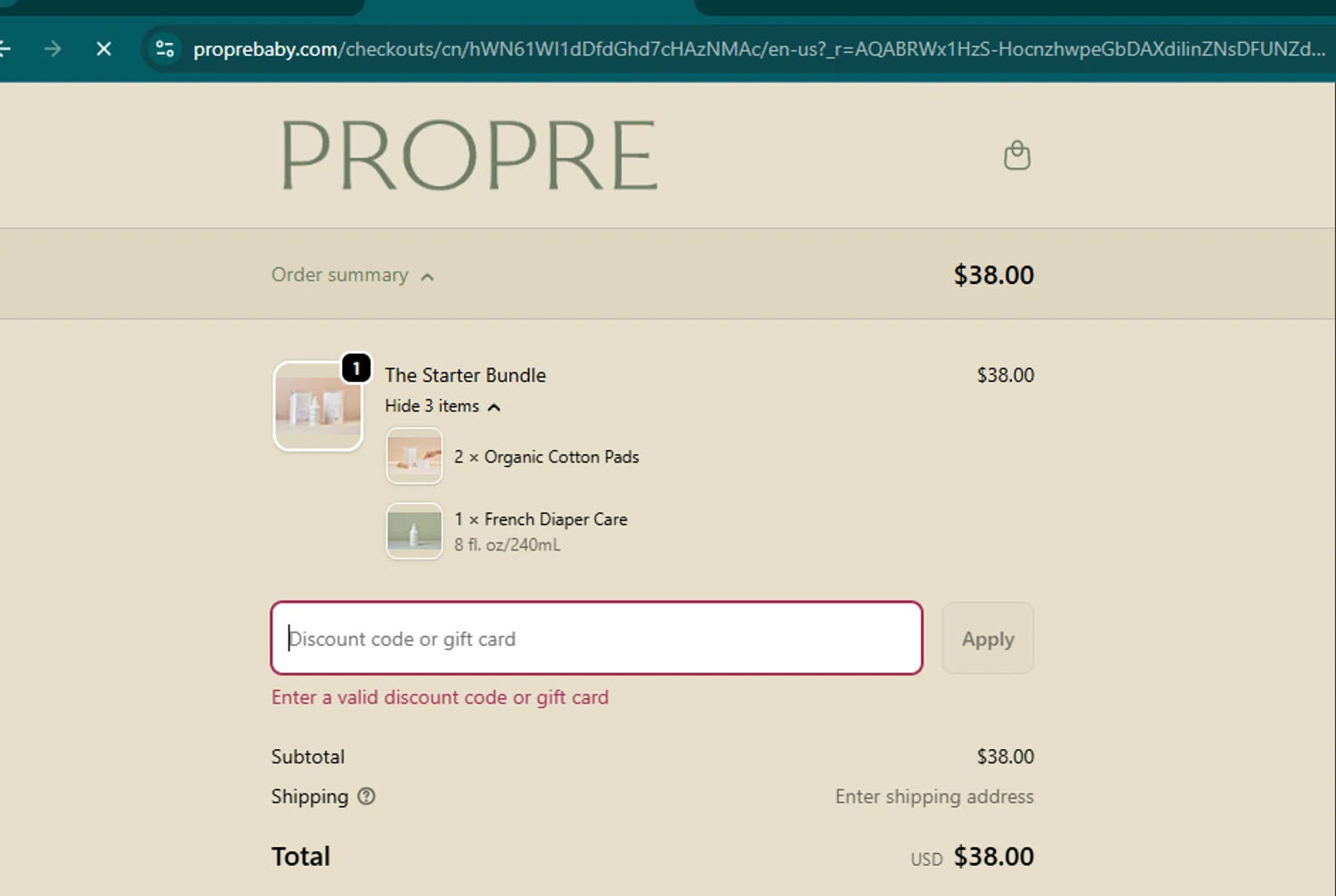Image resolution: width=1336 pixels, height=896 pixels.
Task: Click the Starter Bundle $38.00 price
Action: [1006, 375]
